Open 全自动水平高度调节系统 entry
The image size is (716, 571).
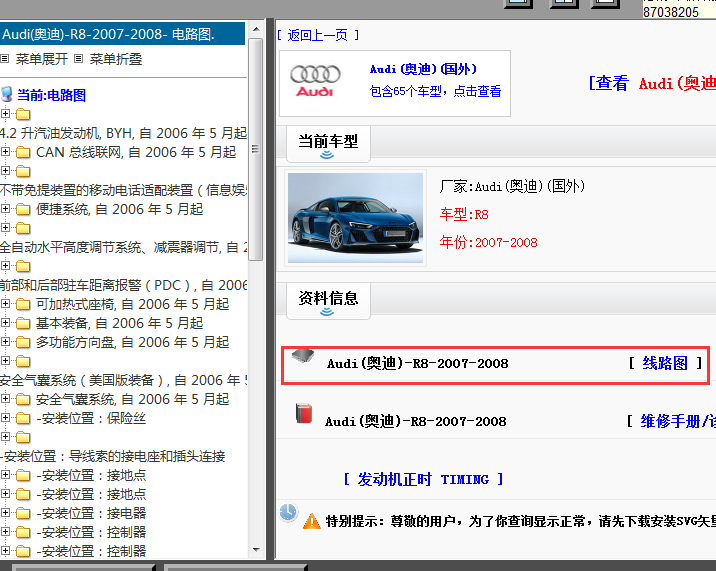[123, 247]
